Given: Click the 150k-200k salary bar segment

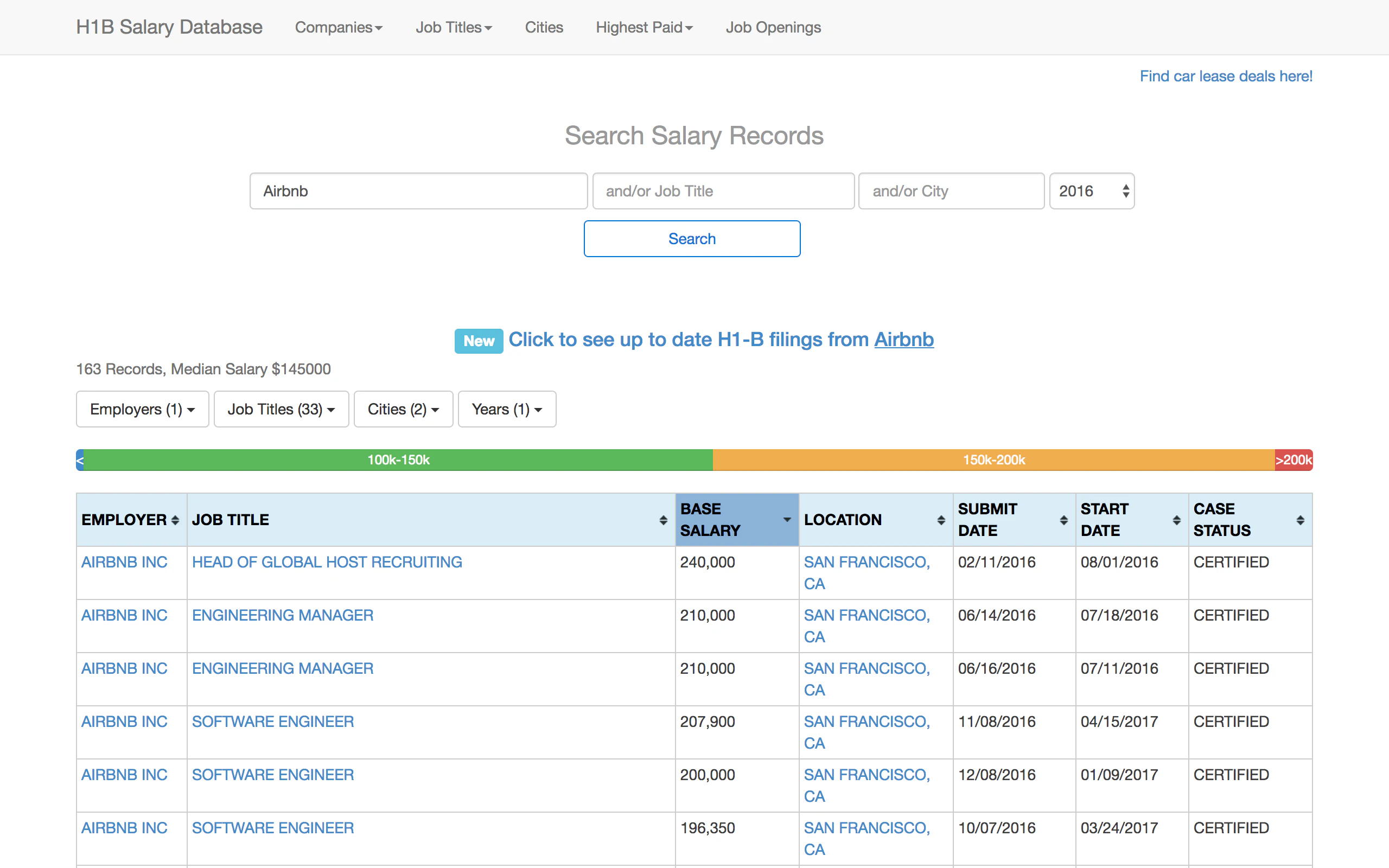Looking at the screenshot, I should pyautogui.click(x=993, y=460).
